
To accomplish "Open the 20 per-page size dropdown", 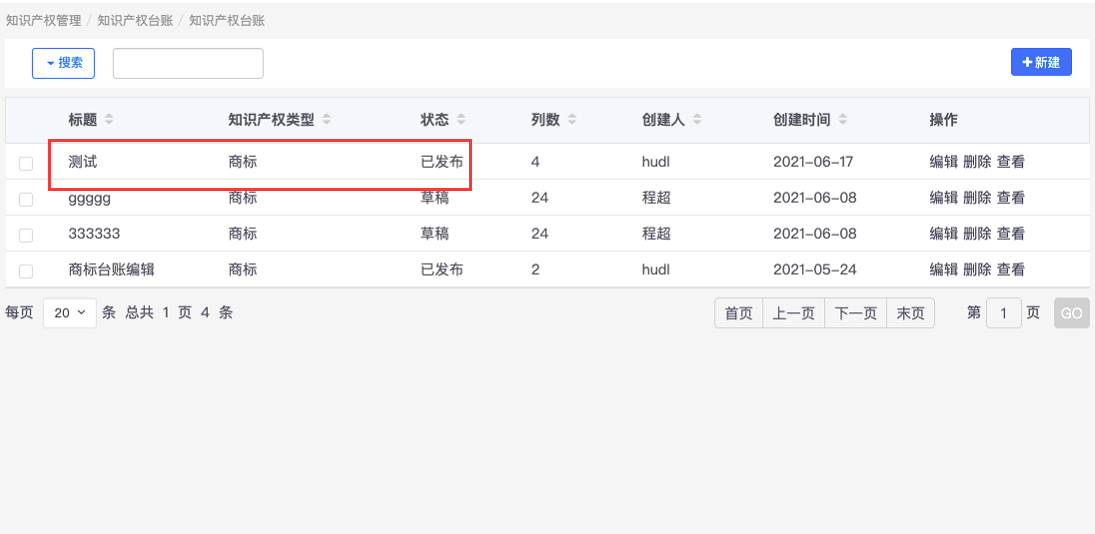I will pyautogui.click(x=70, y=313).
